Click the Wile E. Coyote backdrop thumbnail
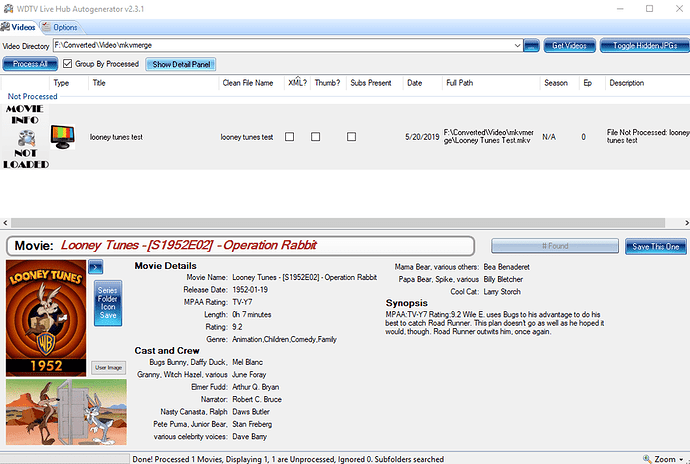 tap(66, 412)
